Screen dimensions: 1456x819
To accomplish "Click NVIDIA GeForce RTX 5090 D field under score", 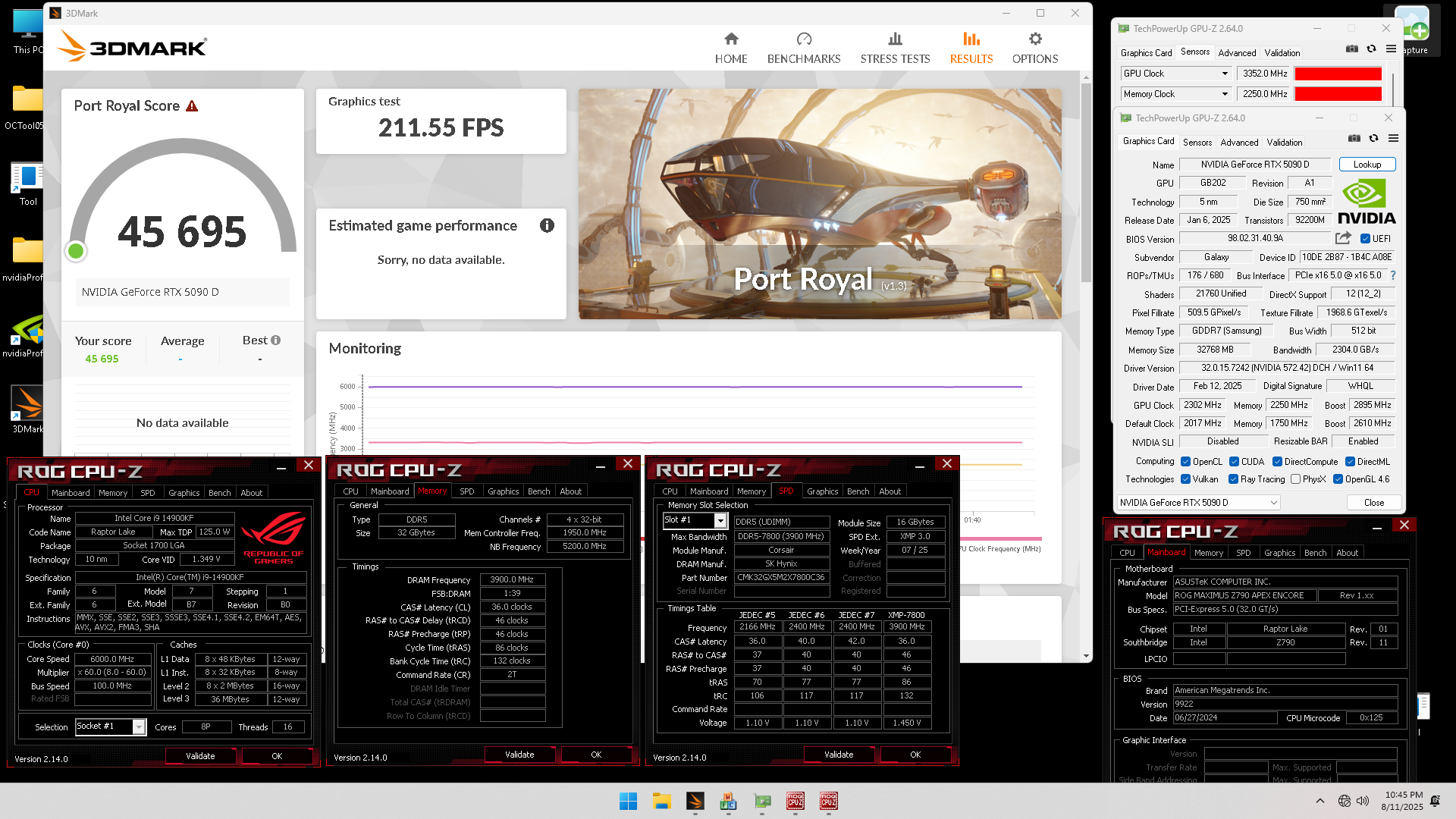I will [x=183, y=292].
